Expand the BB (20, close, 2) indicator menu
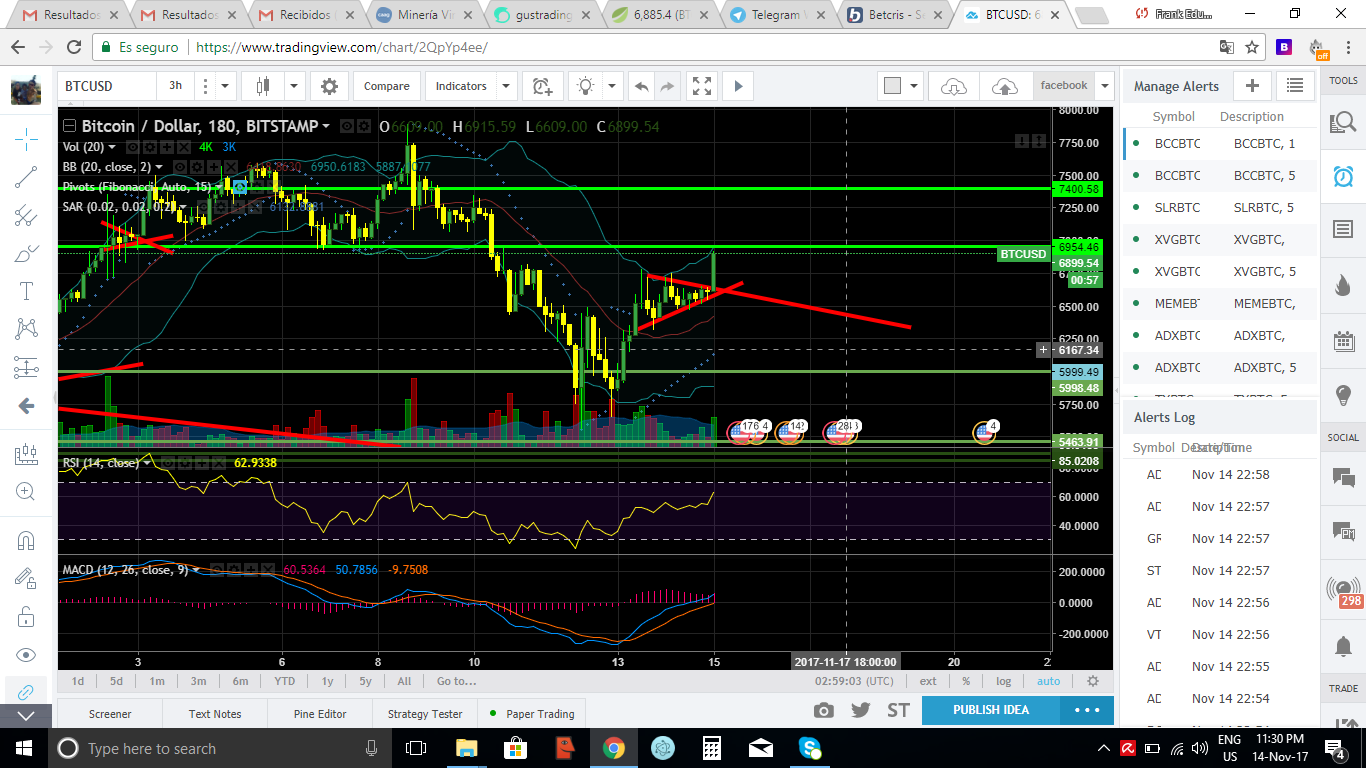1366x768 pixels. tap(159, 167)
